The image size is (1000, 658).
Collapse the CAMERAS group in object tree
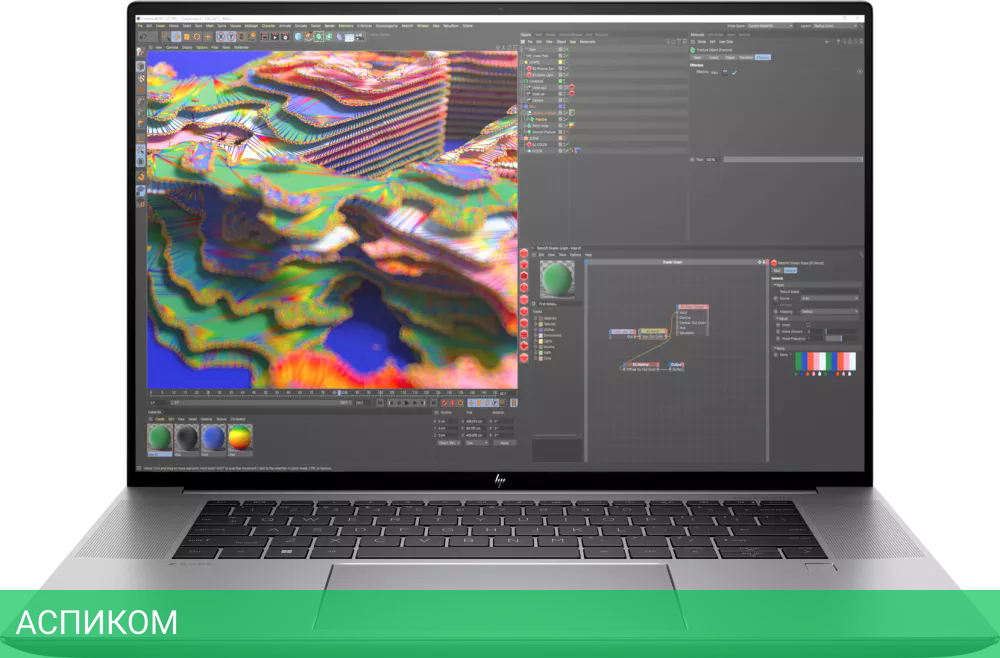click(x=522, y=82)
